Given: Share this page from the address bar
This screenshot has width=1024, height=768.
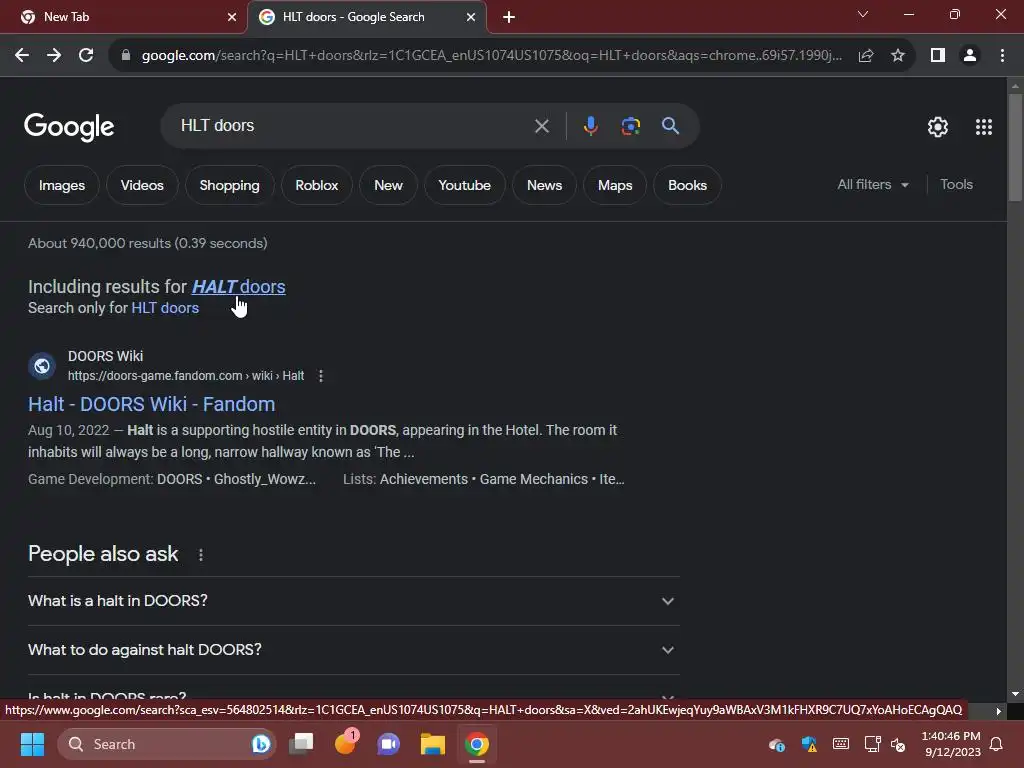Looking at the screenshot, I should pos(866,56).
